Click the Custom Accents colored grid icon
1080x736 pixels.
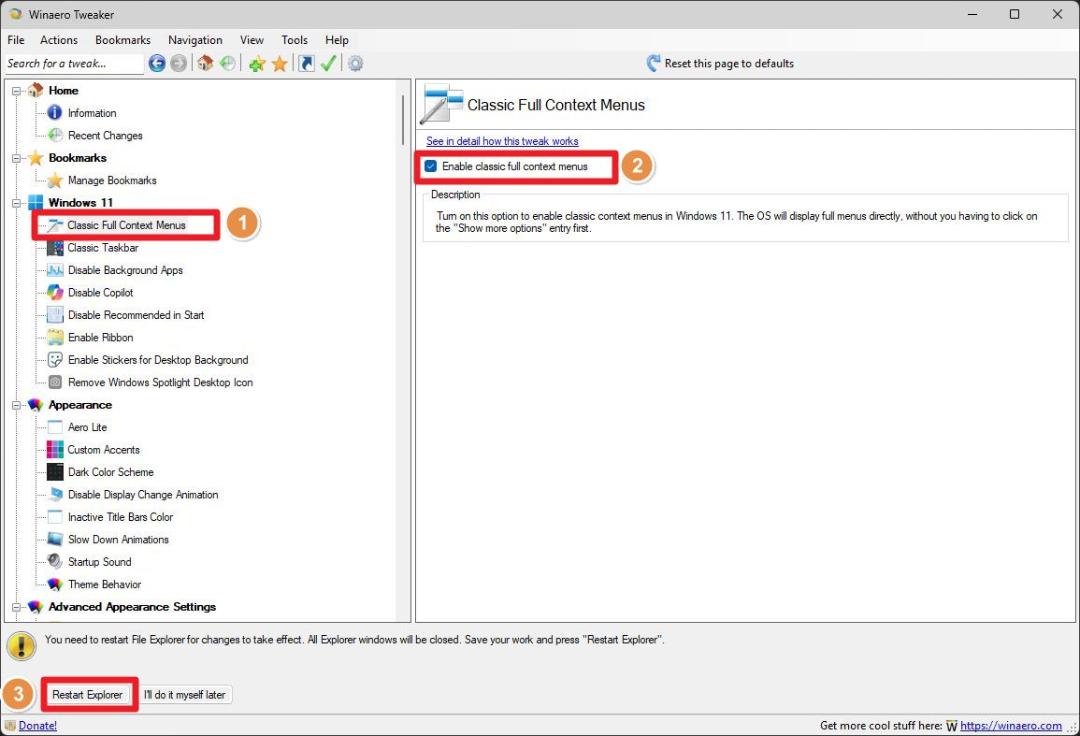click(x=54, y=450)
